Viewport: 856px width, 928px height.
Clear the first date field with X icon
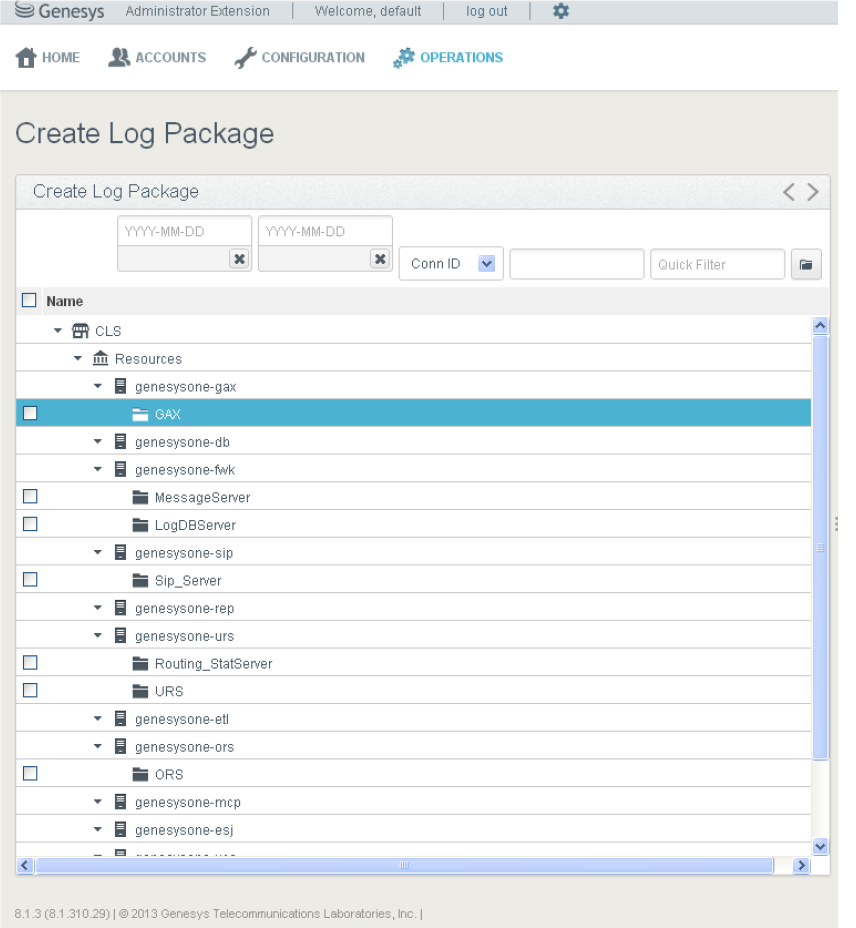239,259
